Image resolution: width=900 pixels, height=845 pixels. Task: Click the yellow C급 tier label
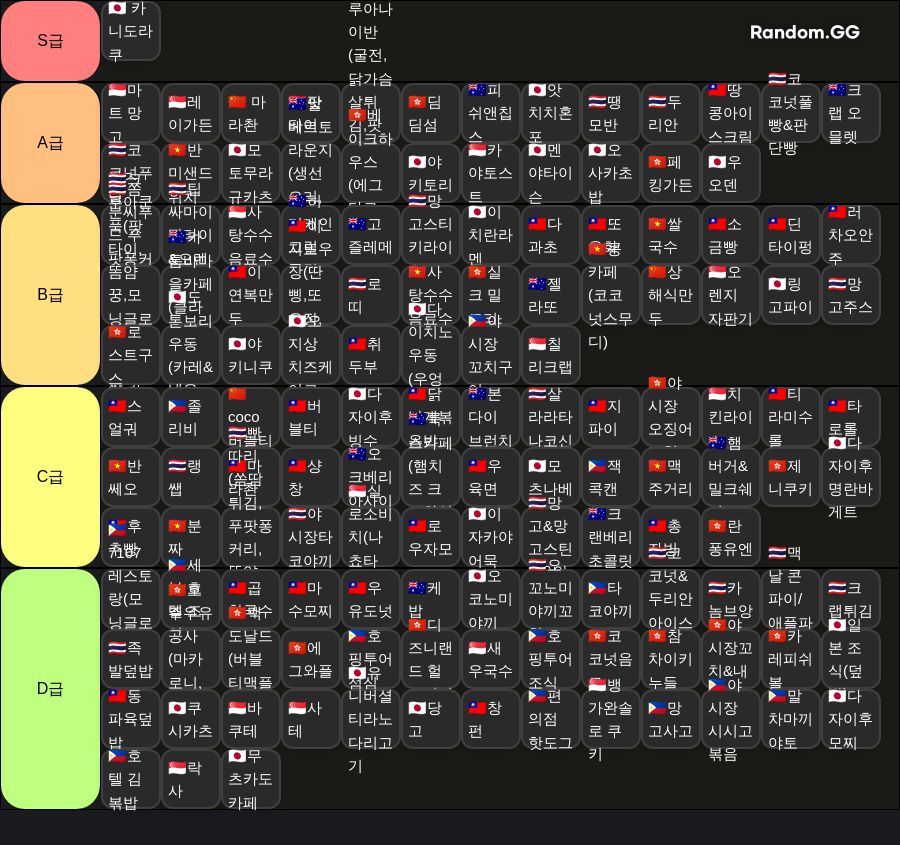(x=51, y=477)
